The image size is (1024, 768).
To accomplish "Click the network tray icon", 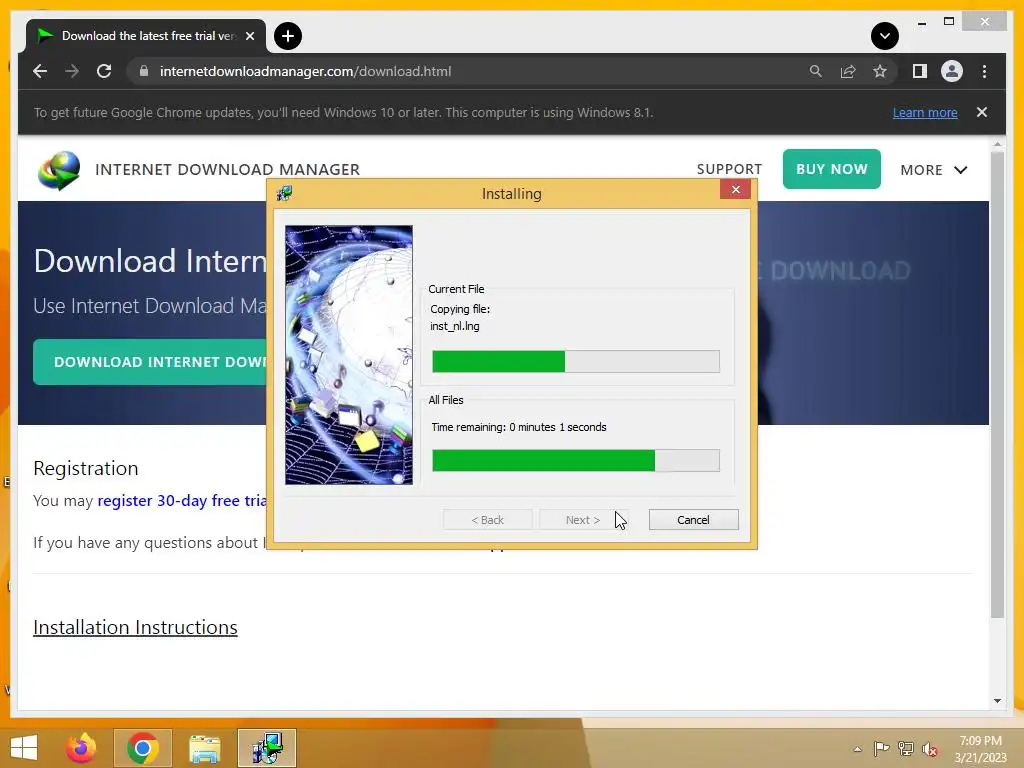I will (x=905, y=748).
